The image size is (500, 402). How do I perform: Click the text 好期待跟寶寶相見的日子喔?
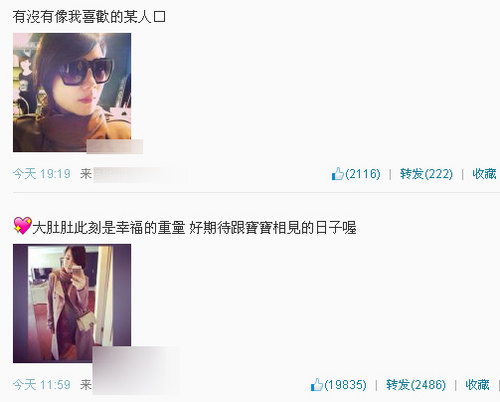click(273, 228)
